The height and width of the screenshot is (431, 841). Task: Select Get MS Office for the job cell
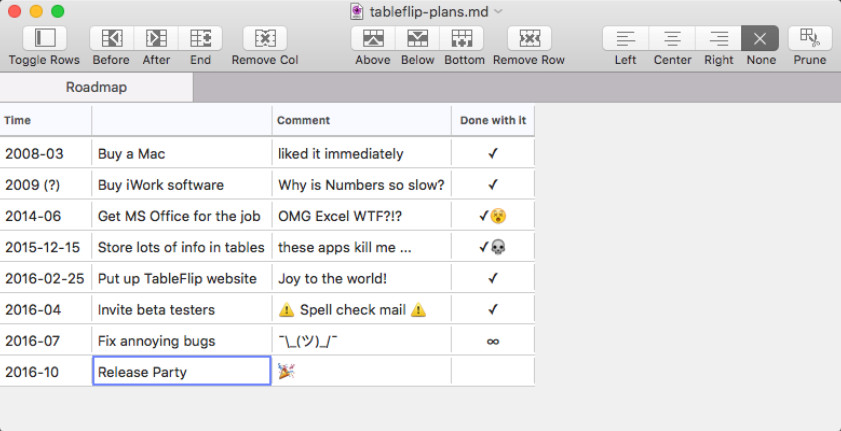pos(182,216)
